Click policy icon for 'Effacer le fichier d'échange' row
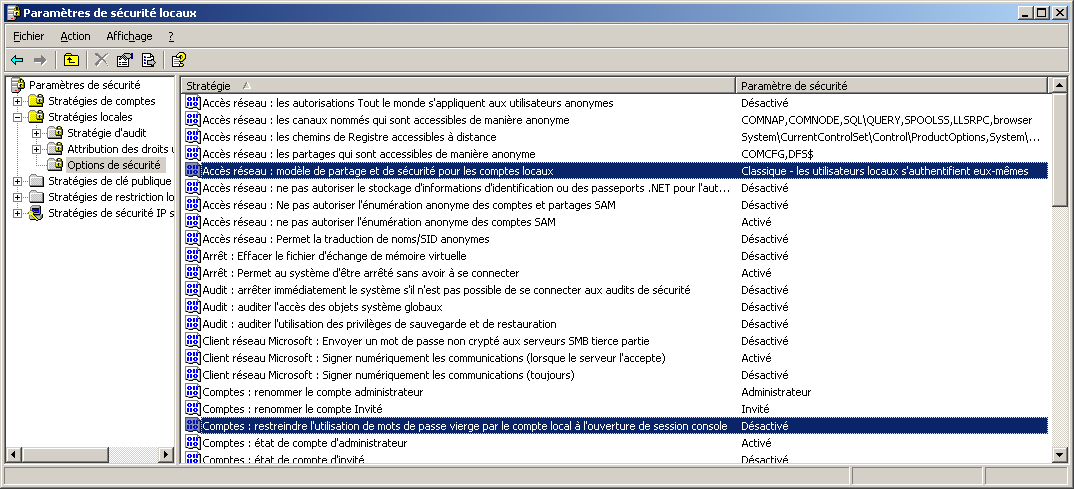Viewport: 1074px width, 489px height. click(x=192, y=256)
